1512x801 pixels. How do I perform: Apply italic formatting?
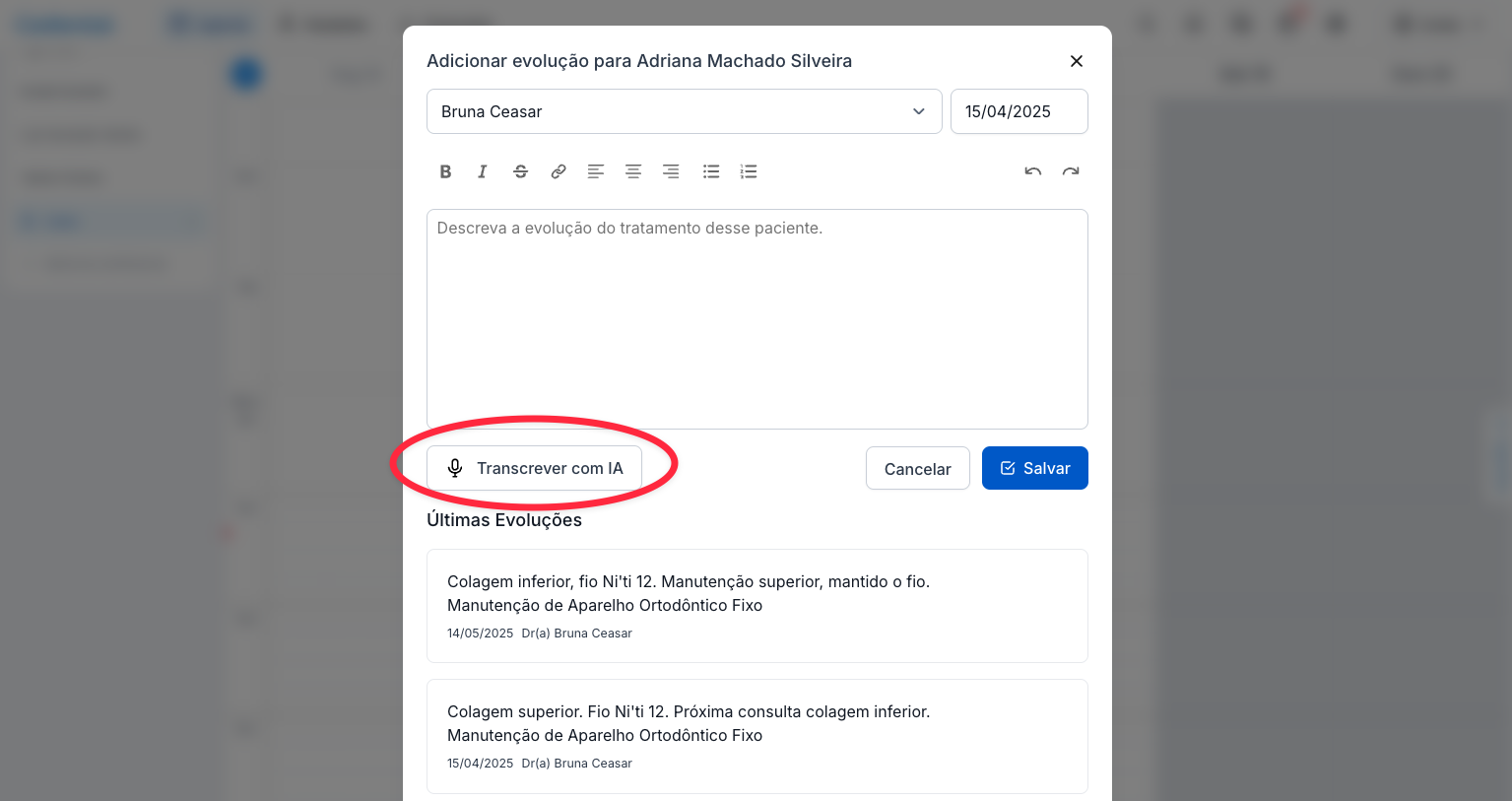click(x=483, y=171)
